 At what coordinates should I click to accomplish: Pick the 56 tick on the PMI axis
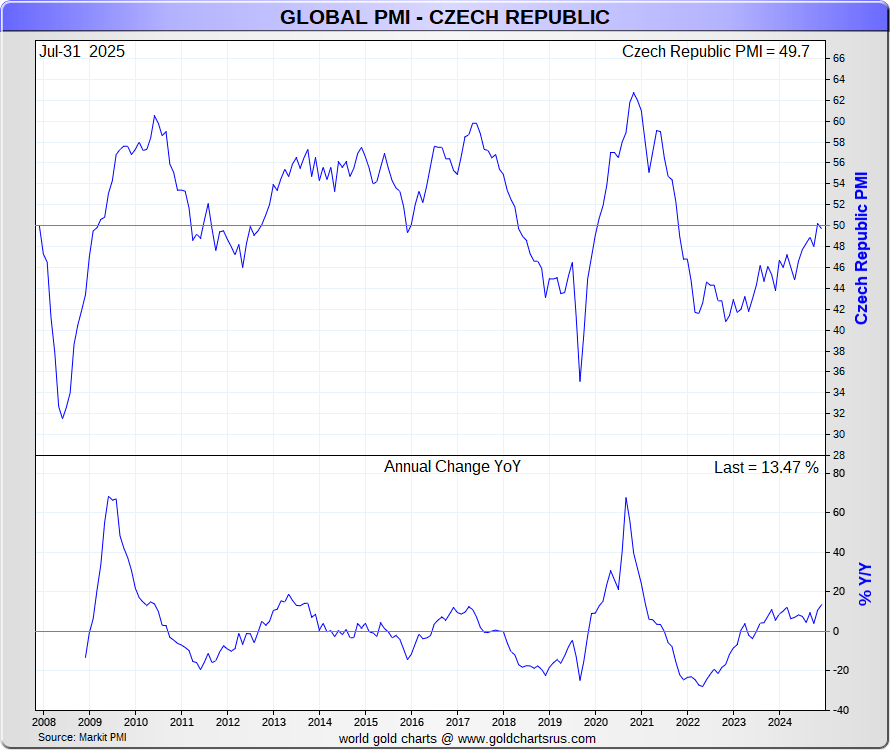point(839,163)
